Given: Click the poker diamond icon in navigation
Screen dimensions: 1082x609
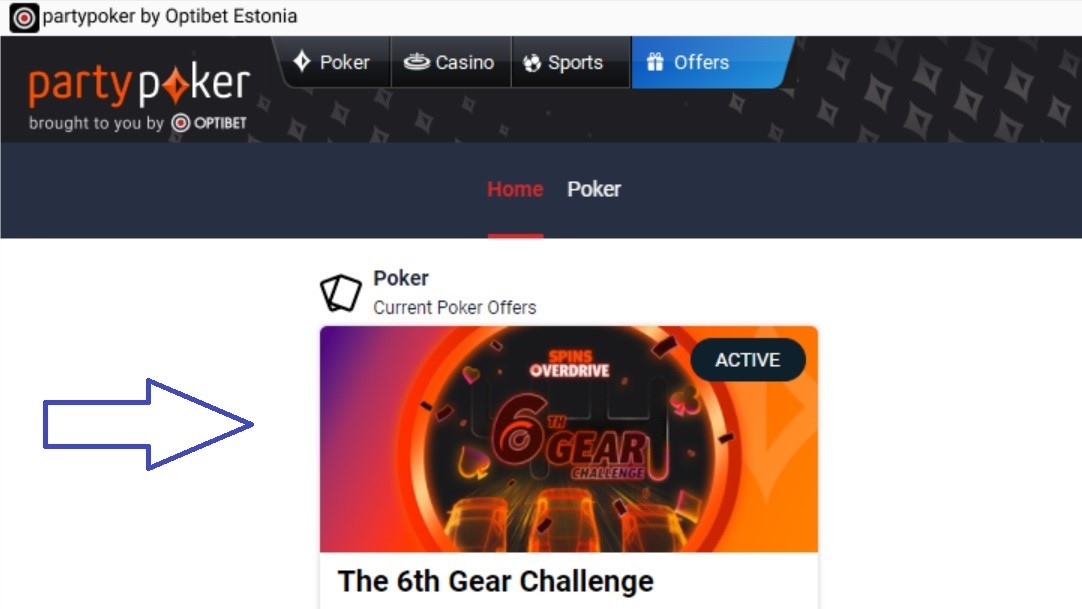Looking at the screenshot, I should (302, 61).
